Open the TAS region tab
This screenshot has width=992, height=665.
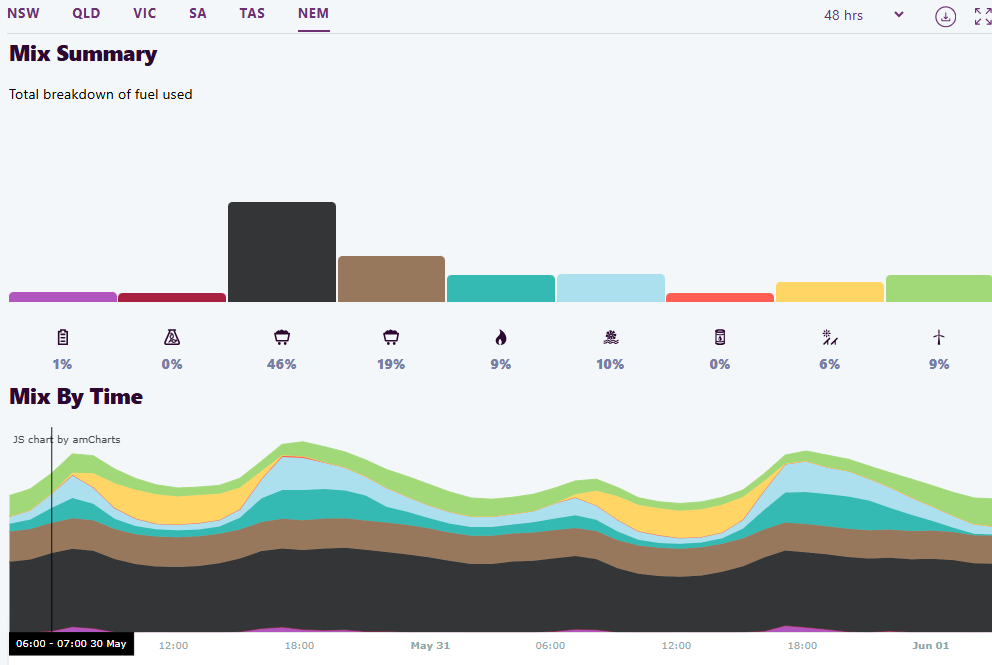click(x=252, y=14)
